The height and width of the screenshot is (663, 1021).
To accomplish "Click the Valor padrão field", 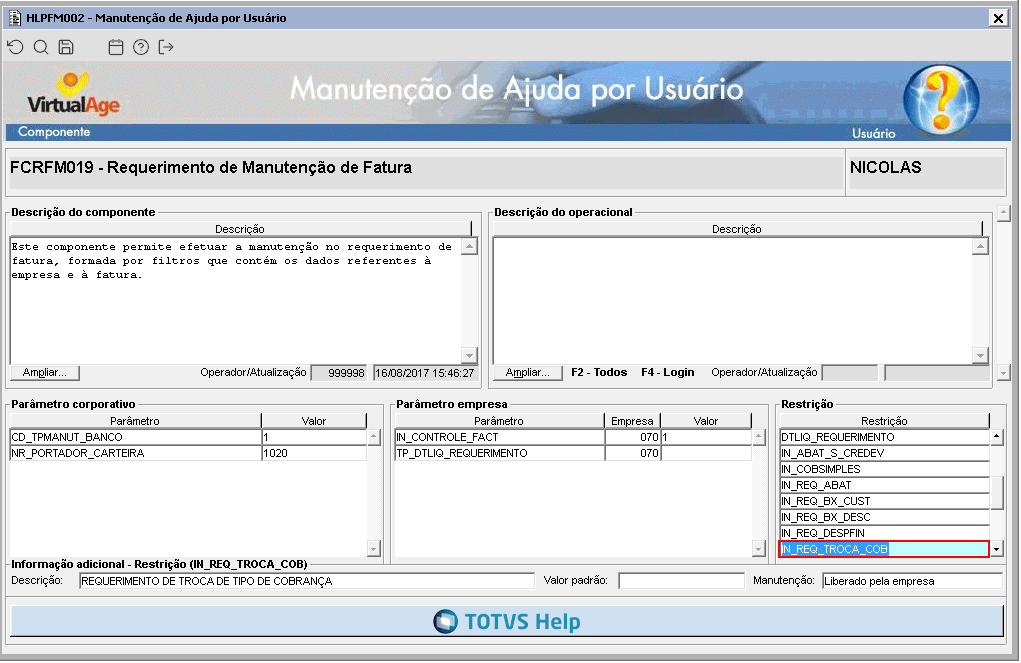I will pos(681,581).
